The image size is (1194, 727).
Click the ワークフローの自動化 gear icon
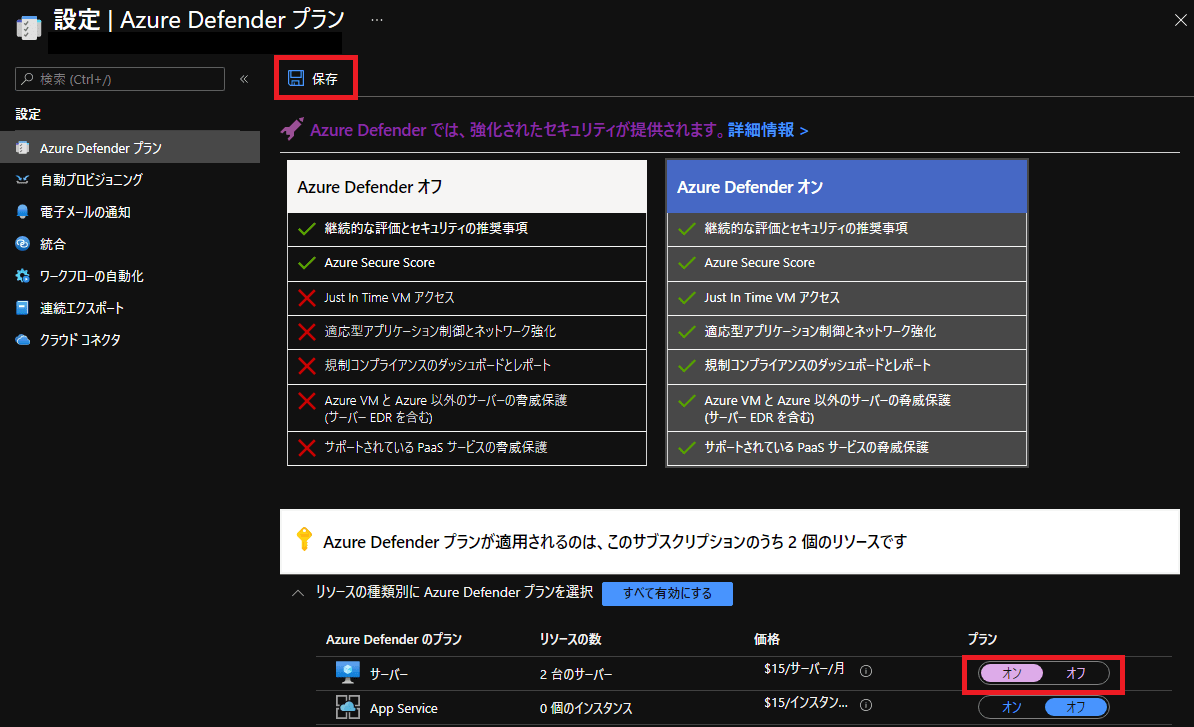click(23, 276)
